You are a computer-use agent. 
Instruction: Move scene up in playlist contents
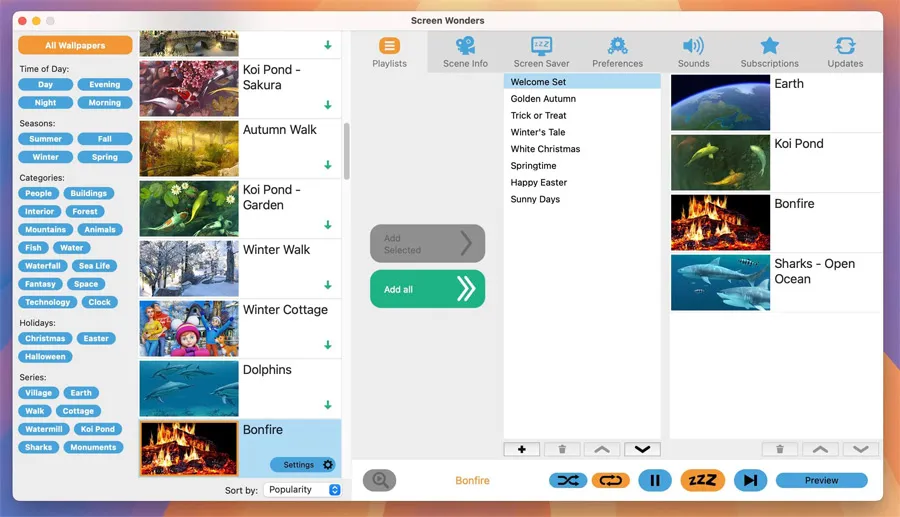pos(819,450)
